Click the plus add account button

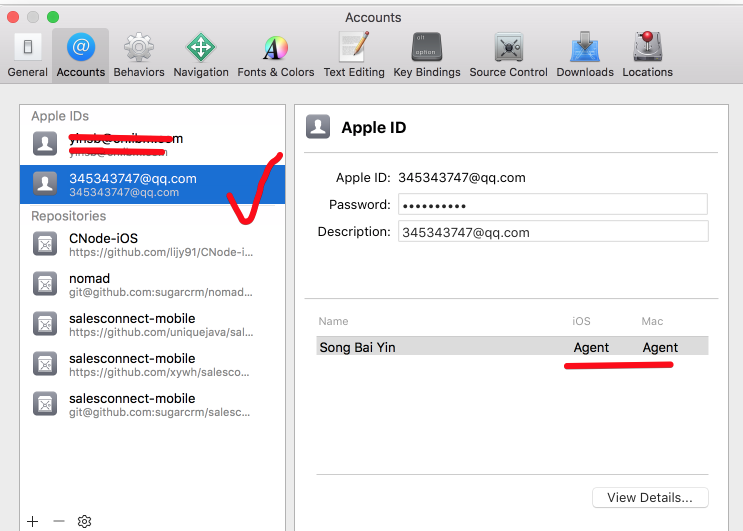(32, 521)
